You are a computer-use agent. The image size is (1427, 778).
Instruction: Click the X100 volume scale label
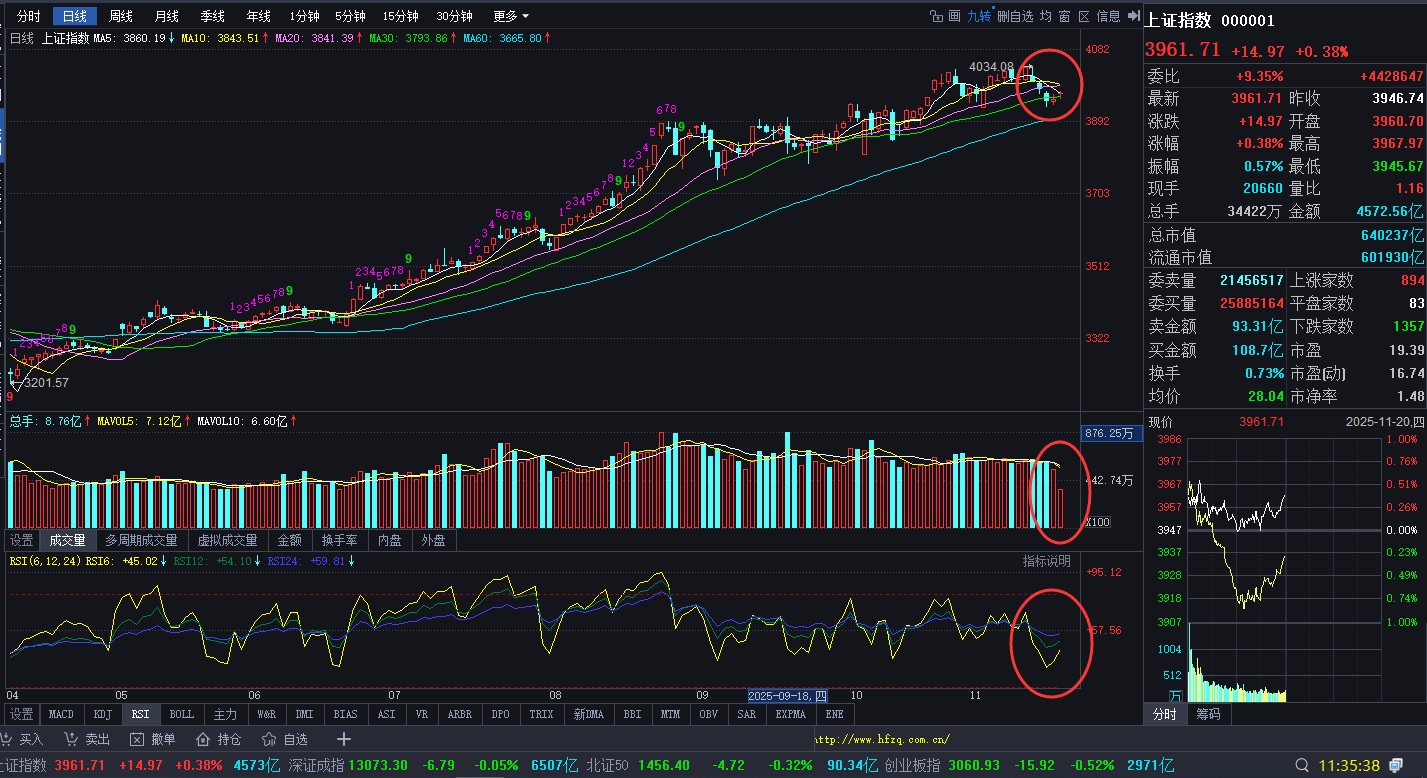click(1098, 522)
